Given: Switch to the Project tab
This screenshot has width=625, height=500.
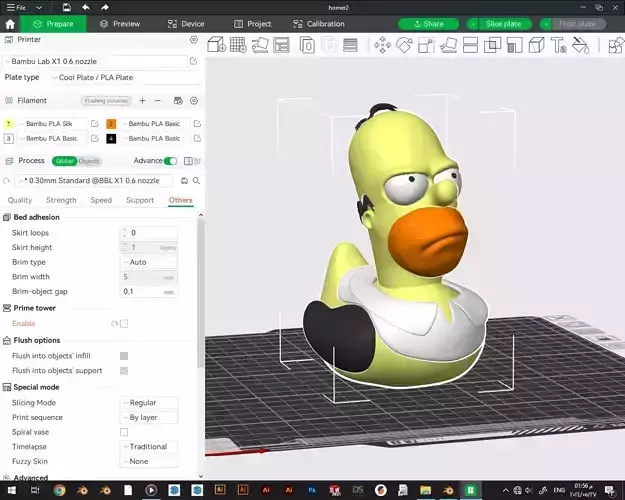Looking at the screenshot, I should point(252,24).
